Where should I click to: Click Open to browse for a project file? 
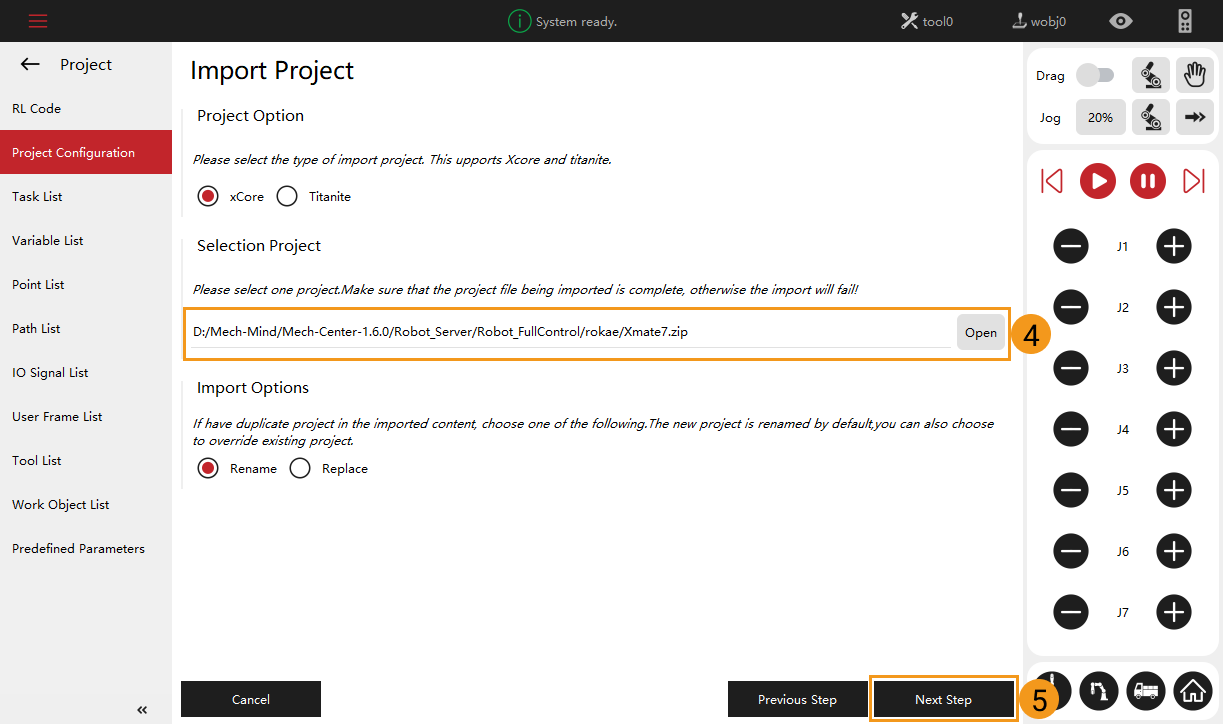tap(980, 332)
